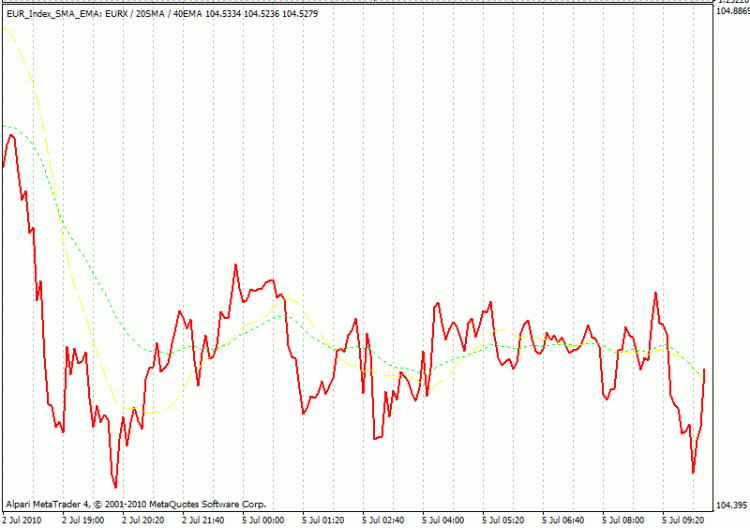Select the '5 Jul 05:20' time label
This screenshot has width=750, height=528.
pyautogui.click(x=504, y=520)
